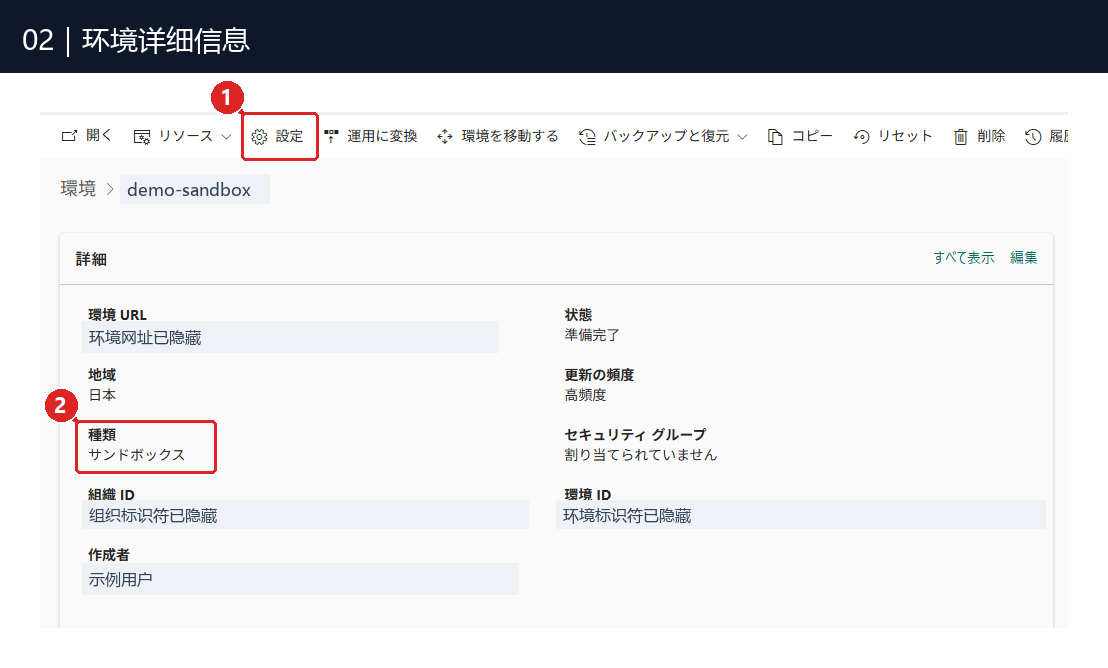Click the すべて表示 link

coord(964,257)
